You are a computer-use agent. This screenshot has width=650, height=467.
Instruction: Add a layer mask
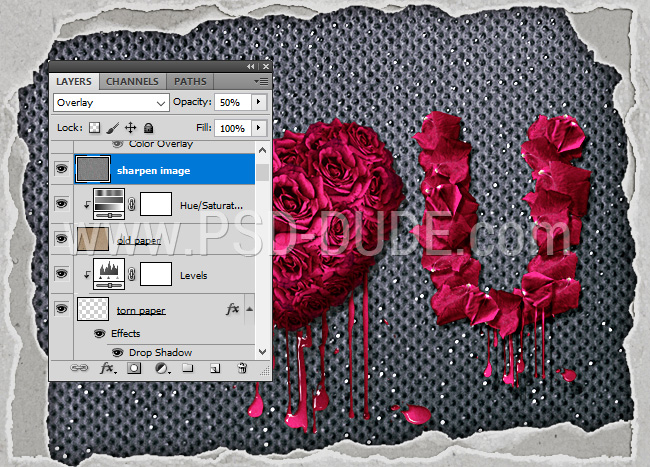[x=134, y=368]
